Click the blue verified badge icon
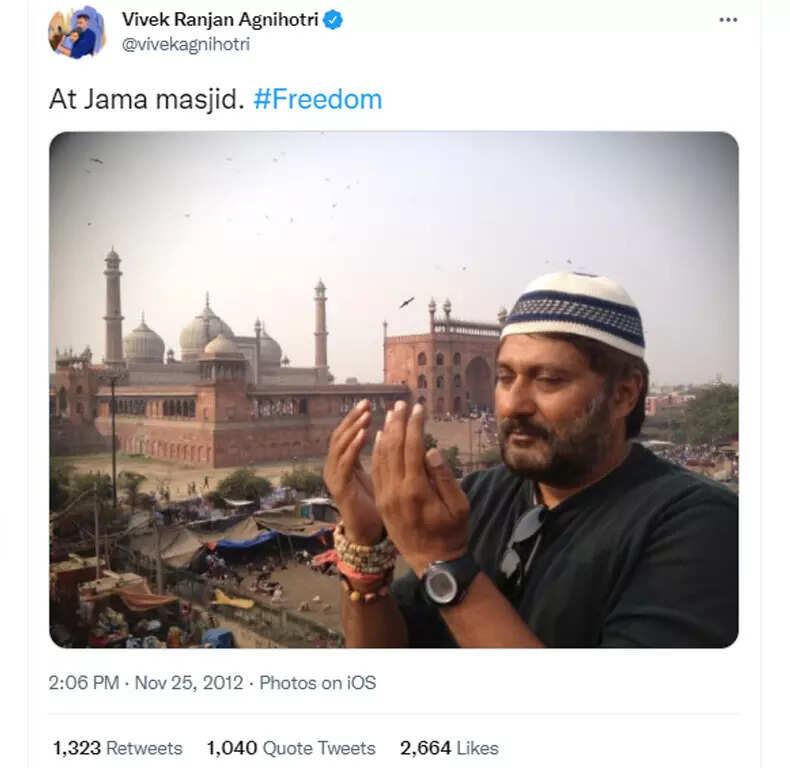Image resolution: width=790 pixels, height=768 pixels. click(333, 20)
